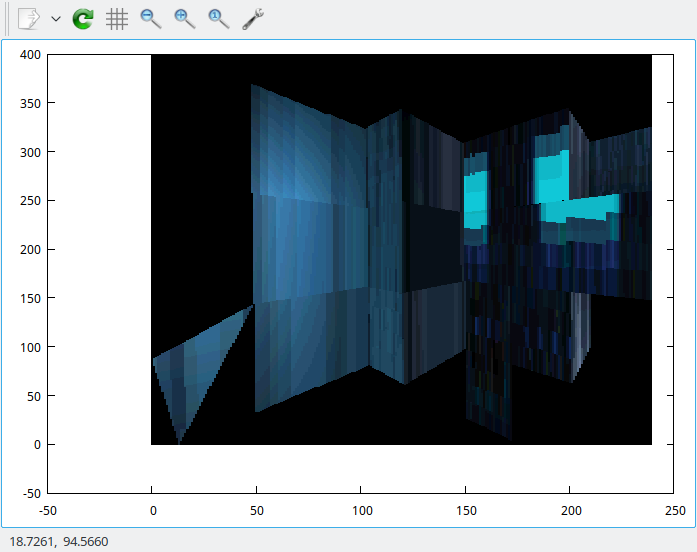
Task: Click y-axis label 300
Action: tap(30, 152)
